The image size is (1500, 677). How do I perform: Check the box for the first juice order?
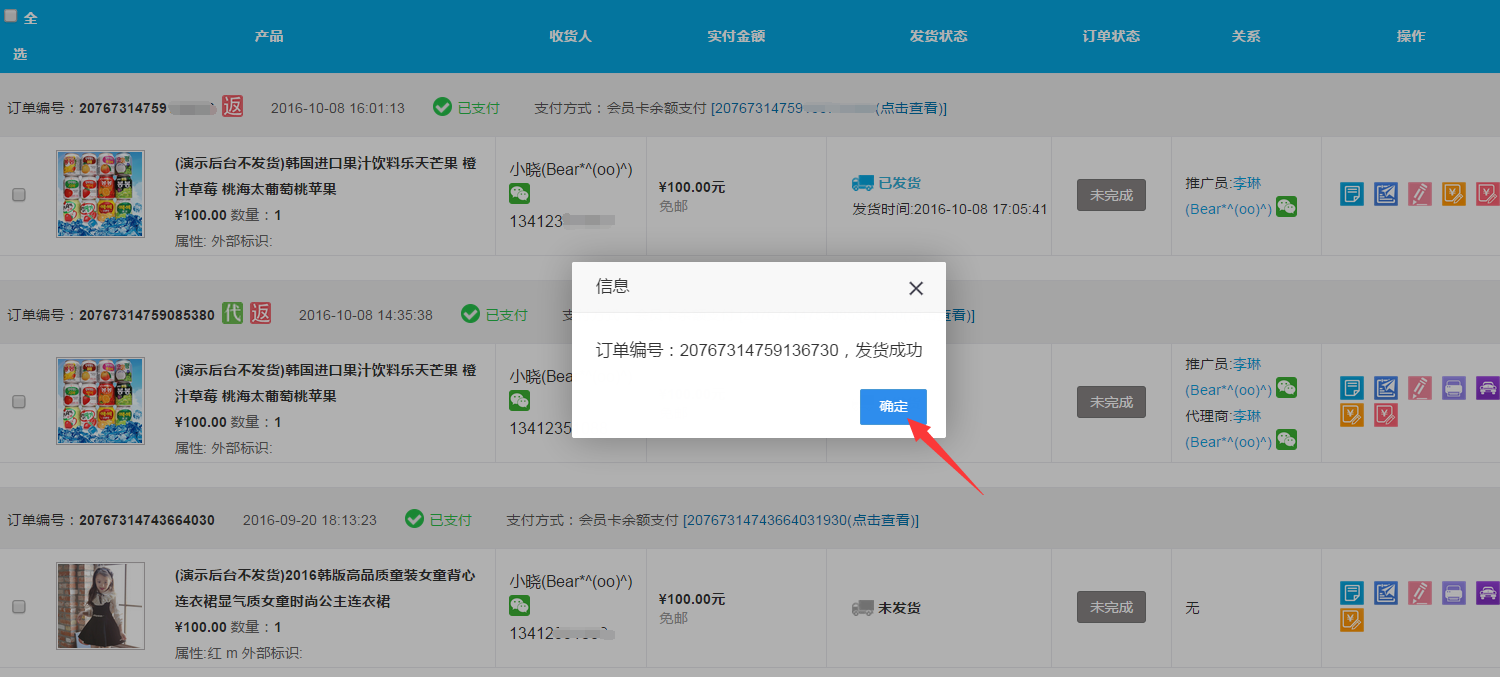(x=19, y=195)
